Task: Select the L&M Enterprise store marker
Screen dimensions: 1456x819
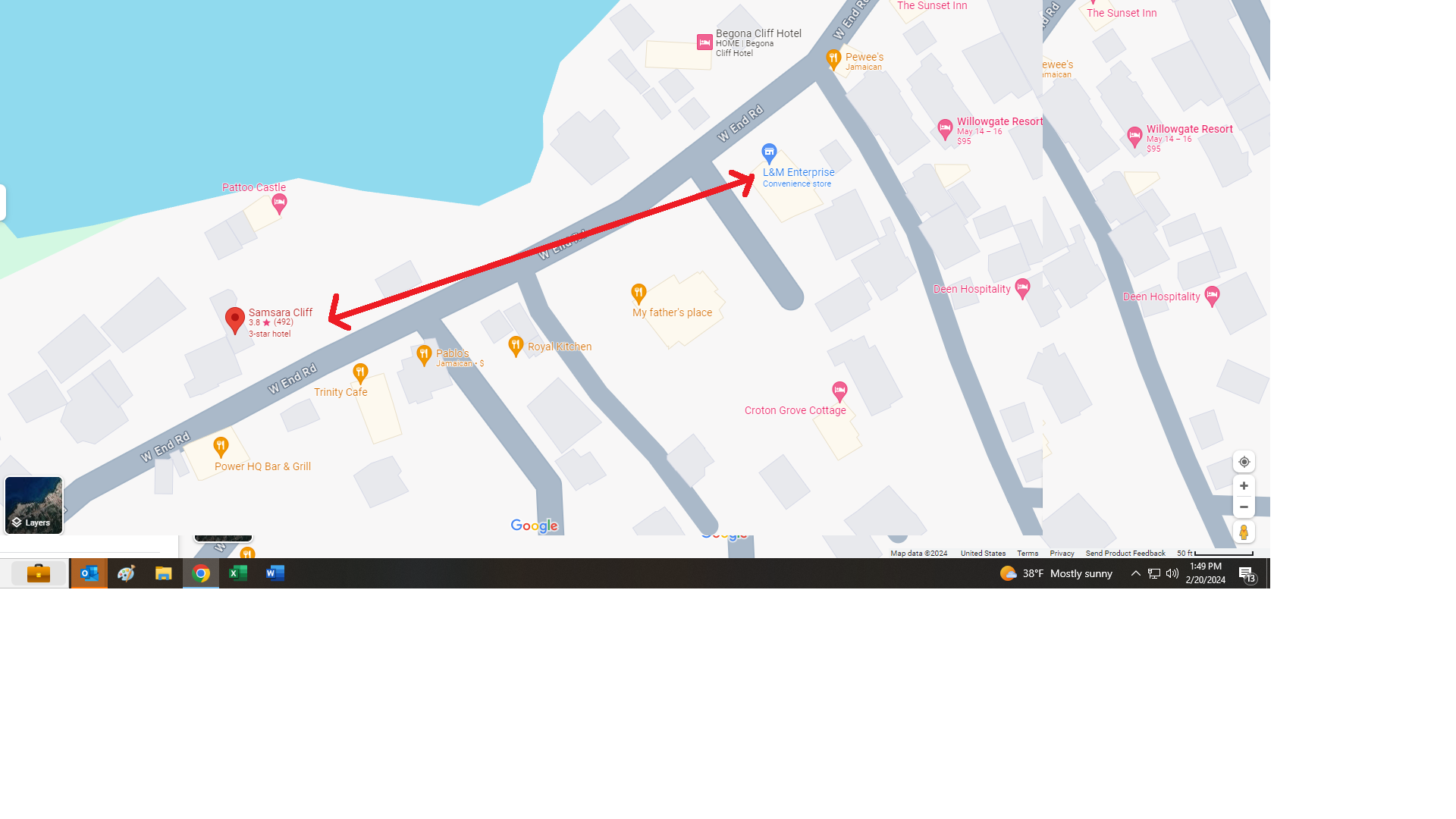Action: [769, 154]
